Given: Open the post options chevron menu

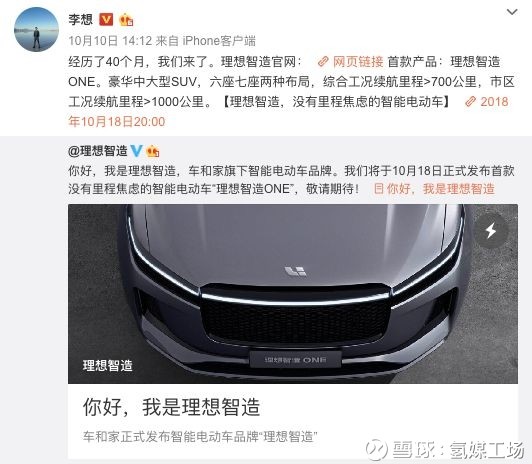Looking at the screenshot, I should [512, 12].
